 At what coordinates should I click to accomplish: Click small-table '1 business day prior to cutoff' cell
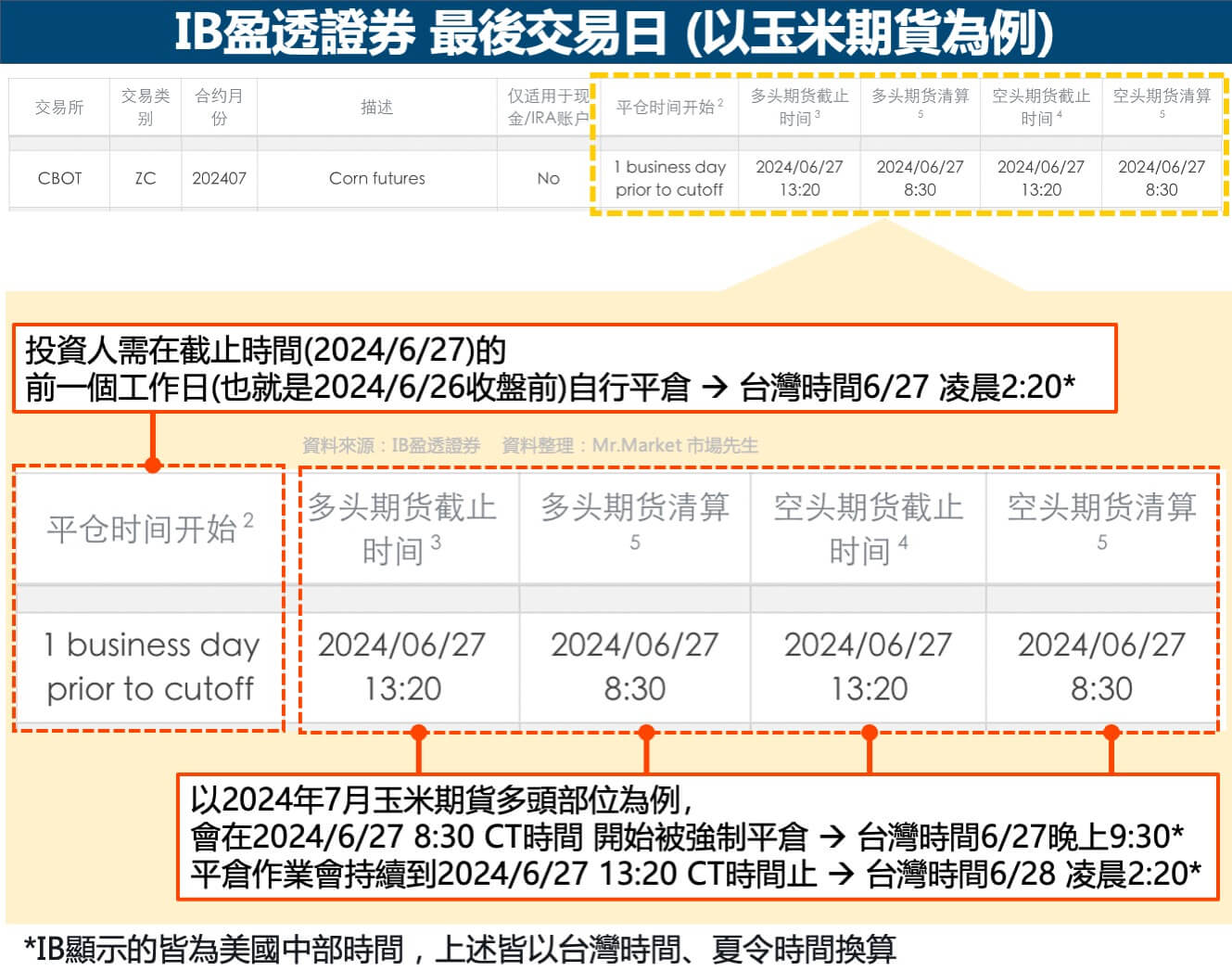click(x=669, y=178)
